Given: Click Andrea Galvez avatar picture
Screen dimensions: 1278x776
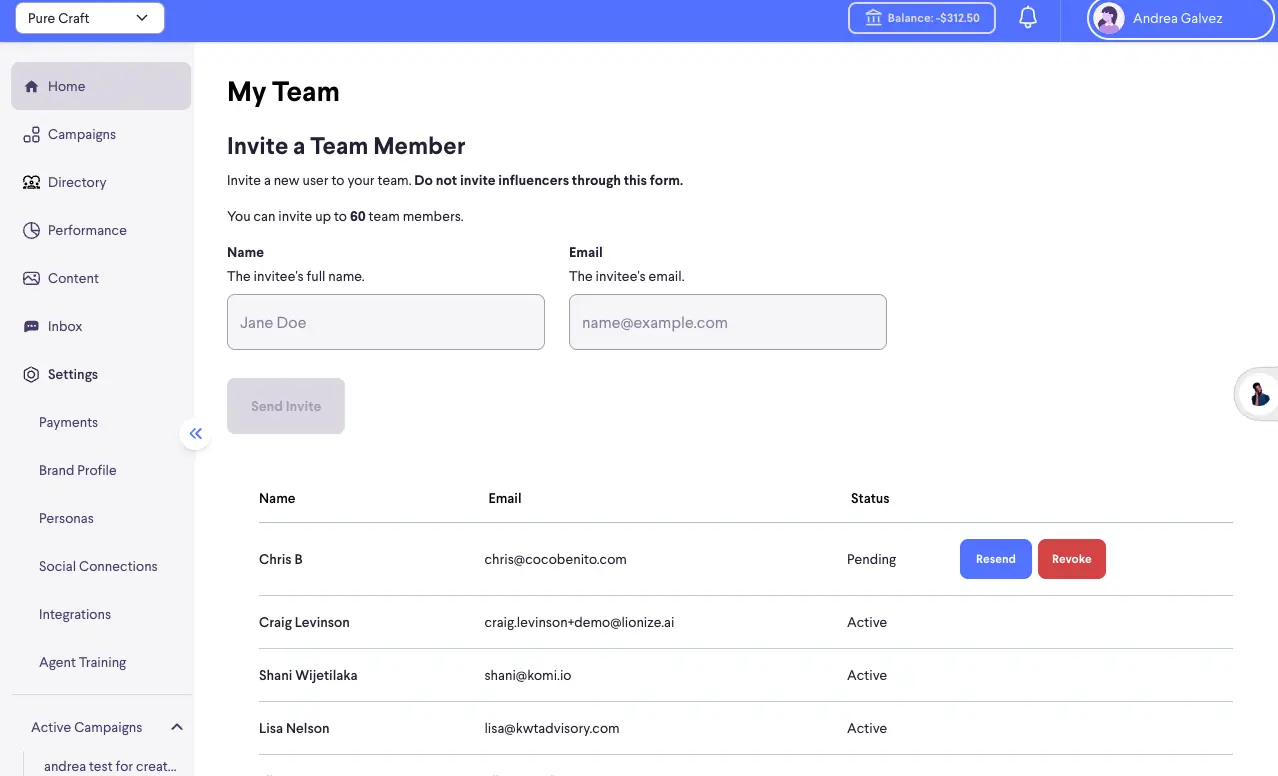Looking at the screenshot, I should [1108, 18].
